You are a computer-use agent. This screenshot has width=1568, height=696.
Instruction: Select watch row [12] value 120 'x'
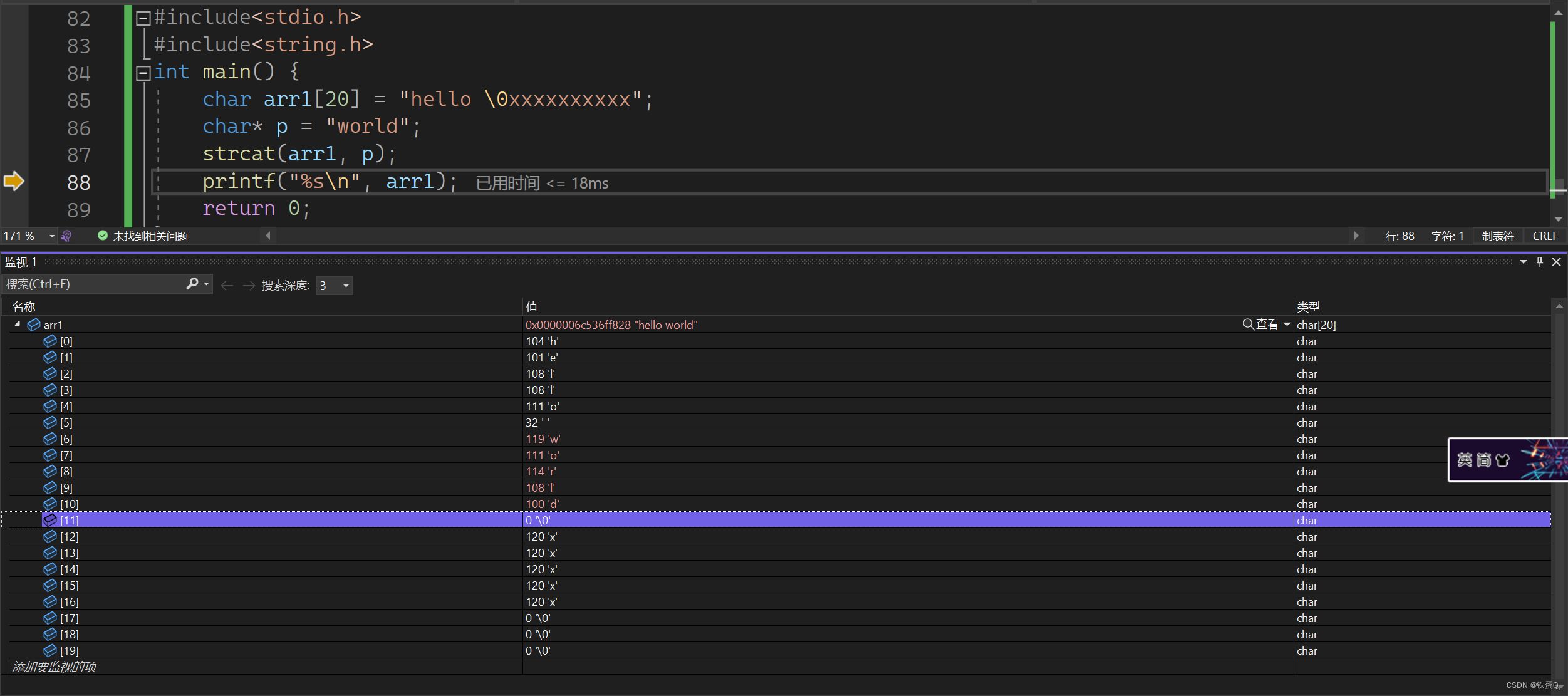[541, 536]
